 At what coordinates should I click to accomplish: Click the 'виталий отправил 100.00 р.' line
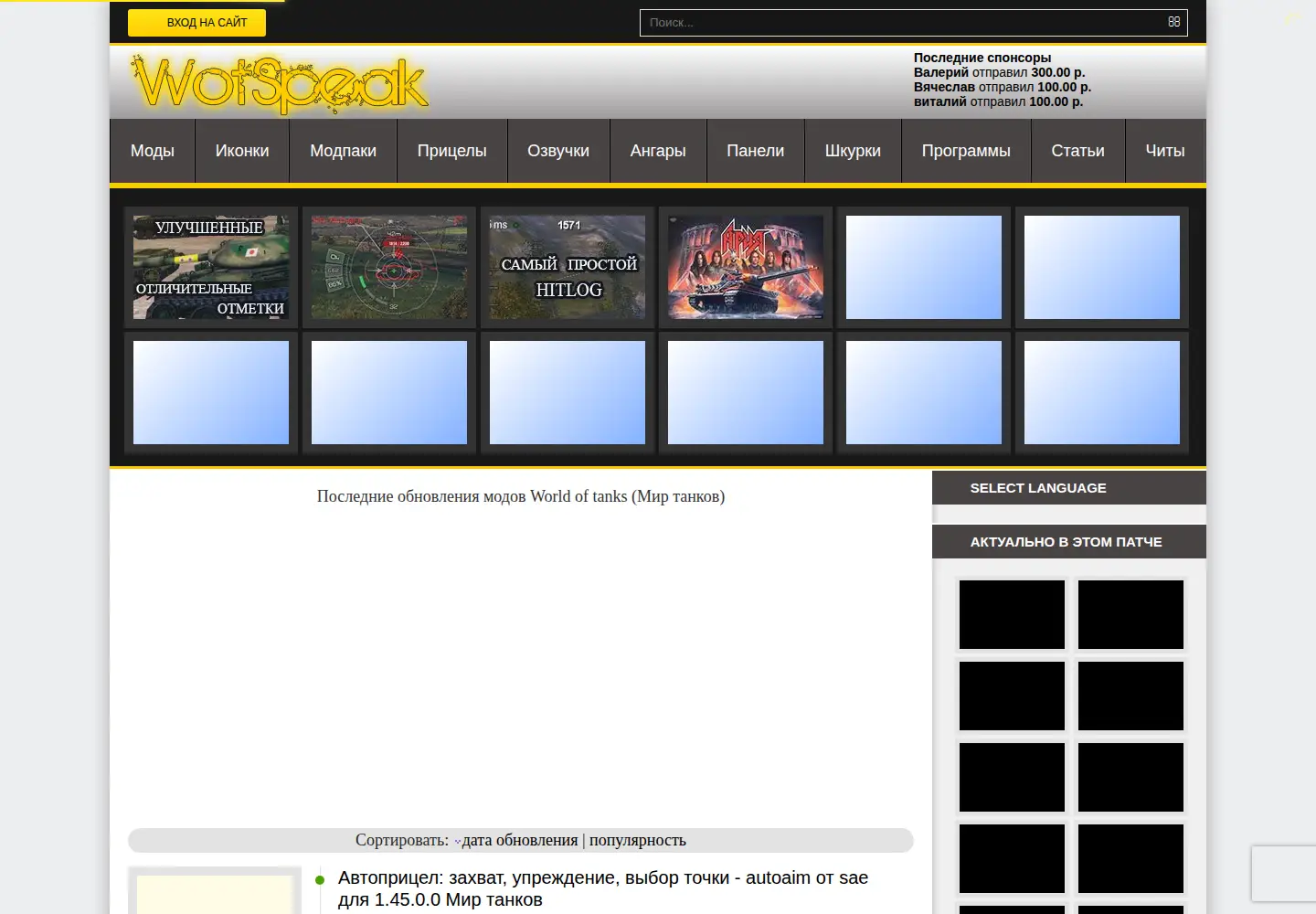pyautogui.click(x=999, y=101)
